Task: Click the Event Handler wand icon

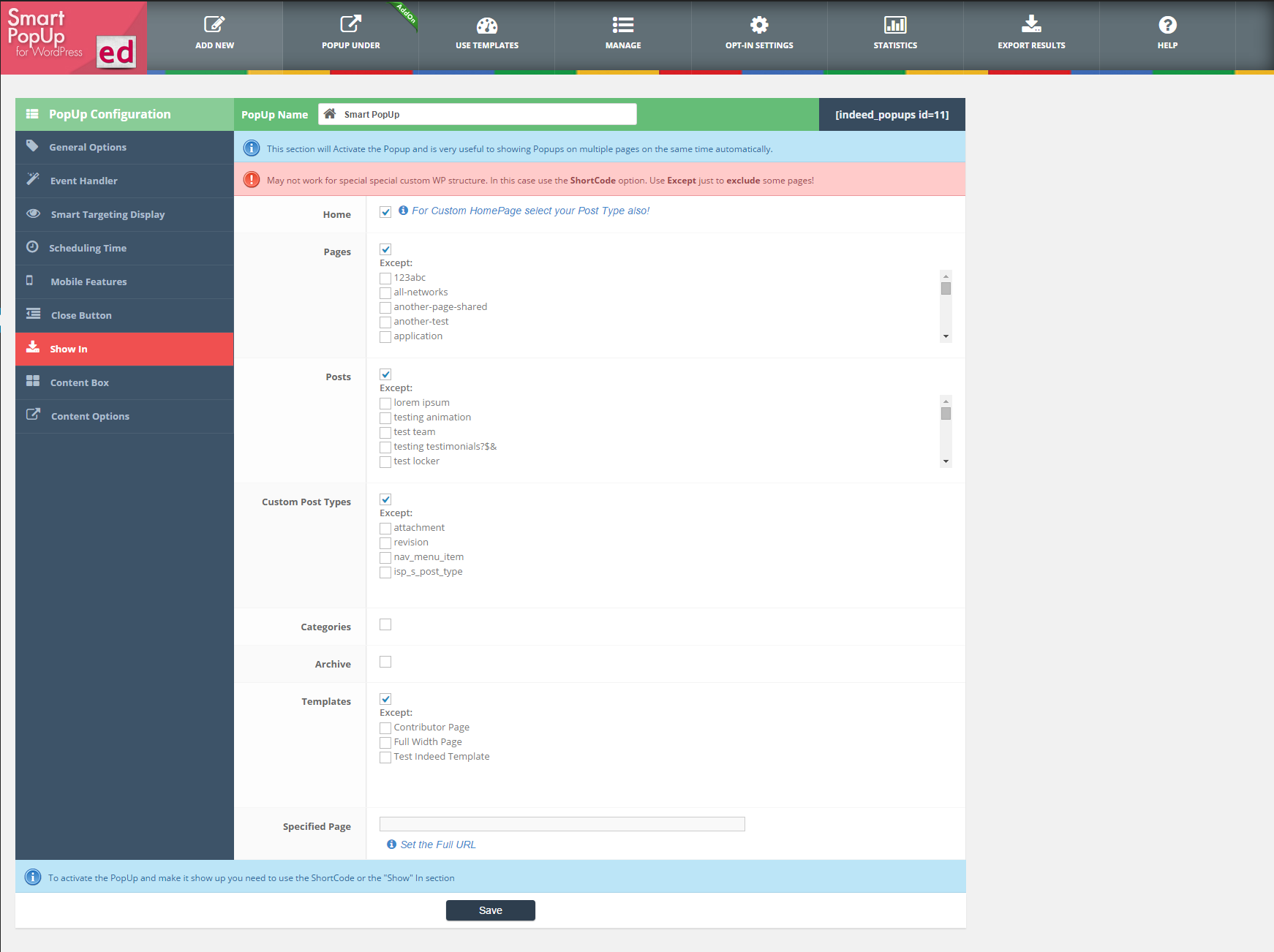Action: click(33, 179)
